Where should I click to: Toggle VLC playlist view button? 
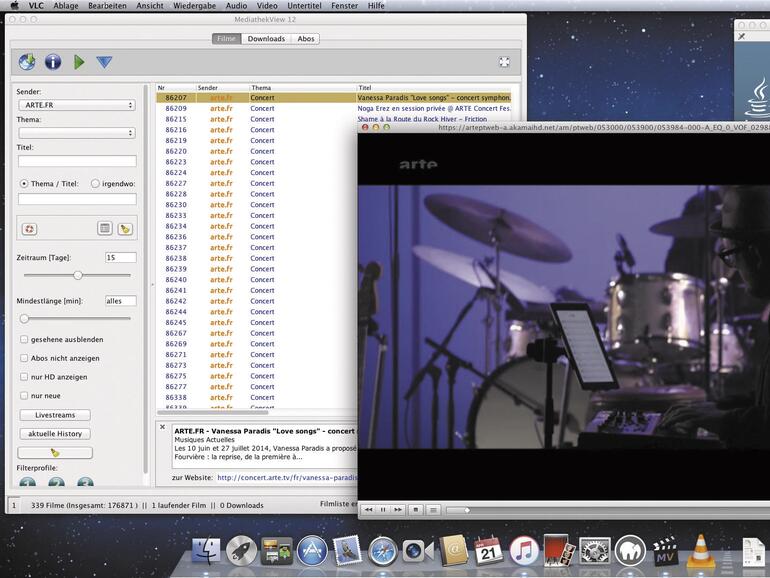point(433,510)
